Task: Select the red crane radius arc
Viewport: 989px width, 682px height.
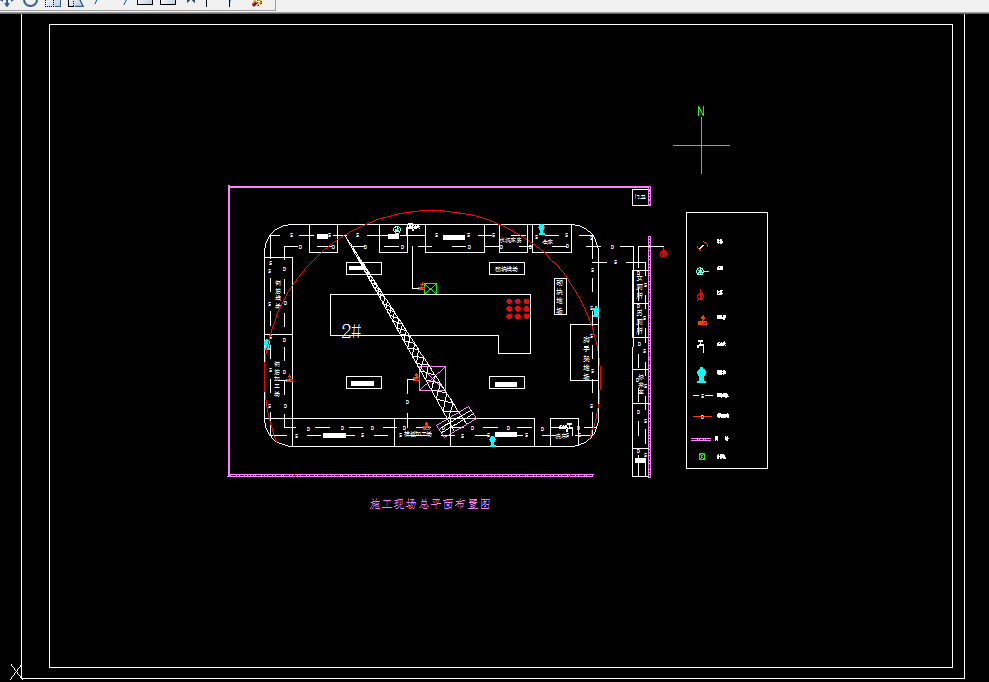Action: coord(433,211)
